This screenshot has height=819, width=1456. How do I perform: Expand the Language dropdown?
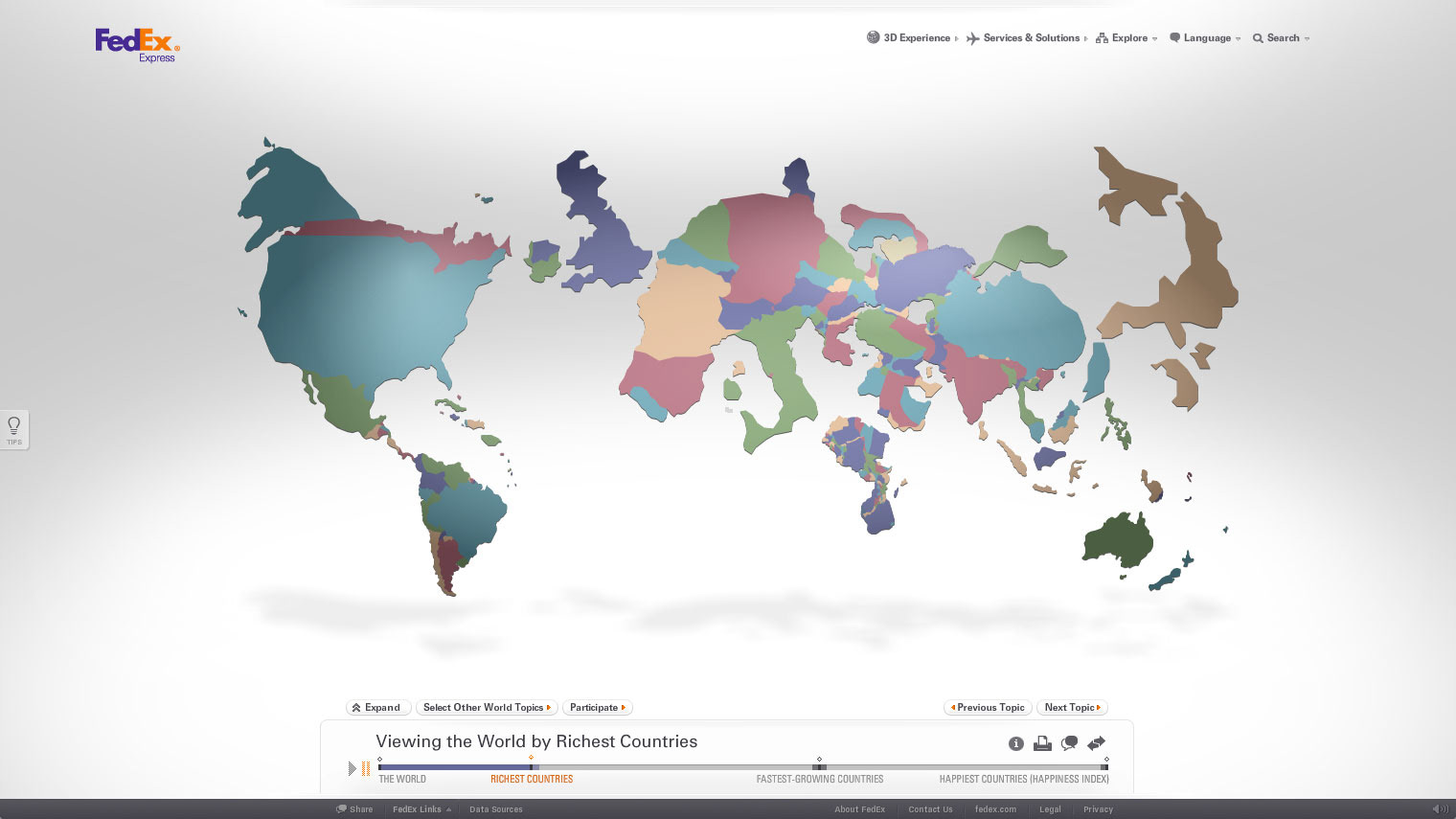[1205, 38]
